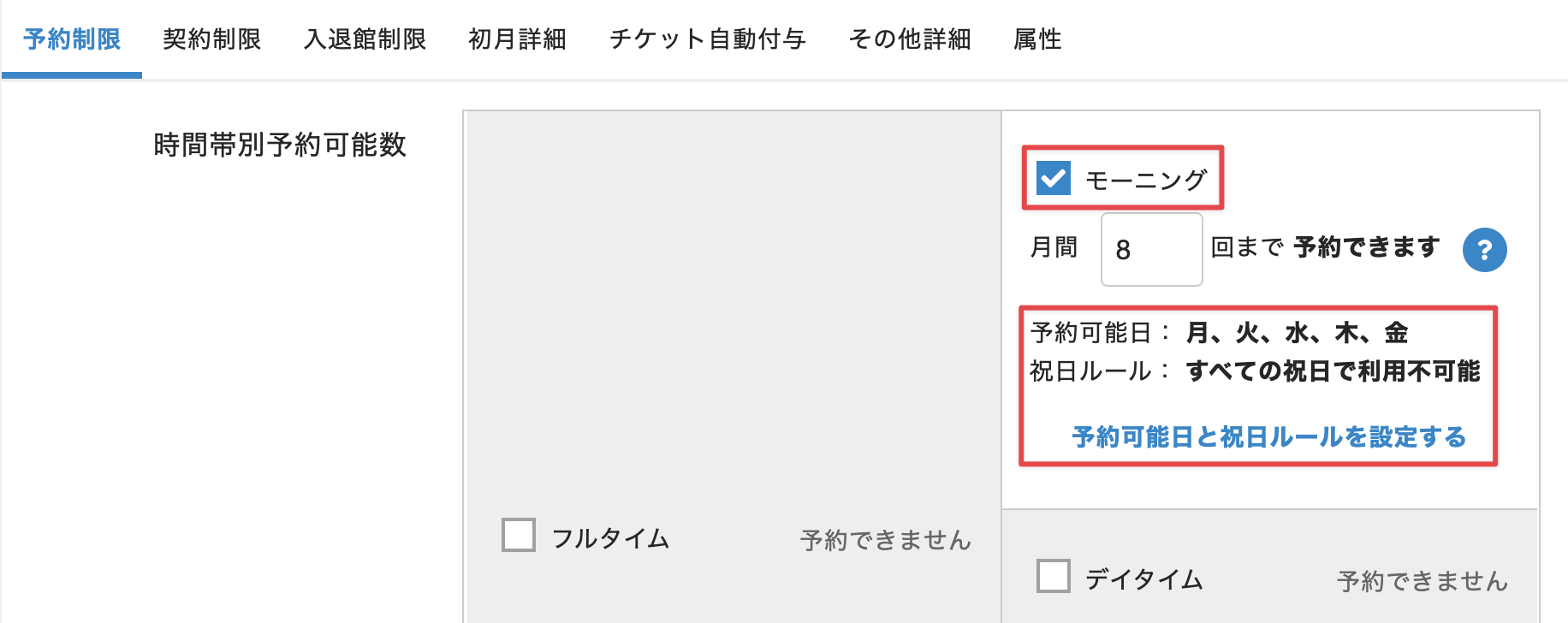
Task: Focus the monthly count field showing 8
Action: (1151, 250)
